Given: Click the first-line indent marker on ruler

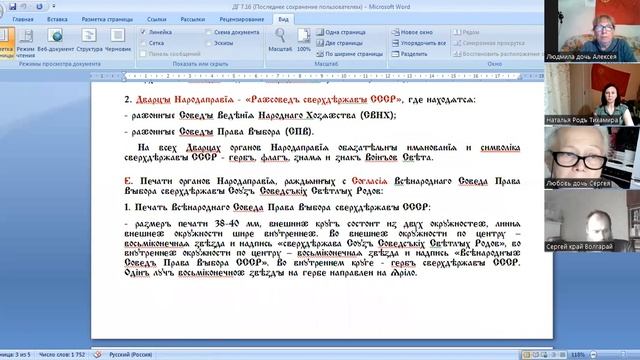Looking at the screenshot, I should pos(124,74).
